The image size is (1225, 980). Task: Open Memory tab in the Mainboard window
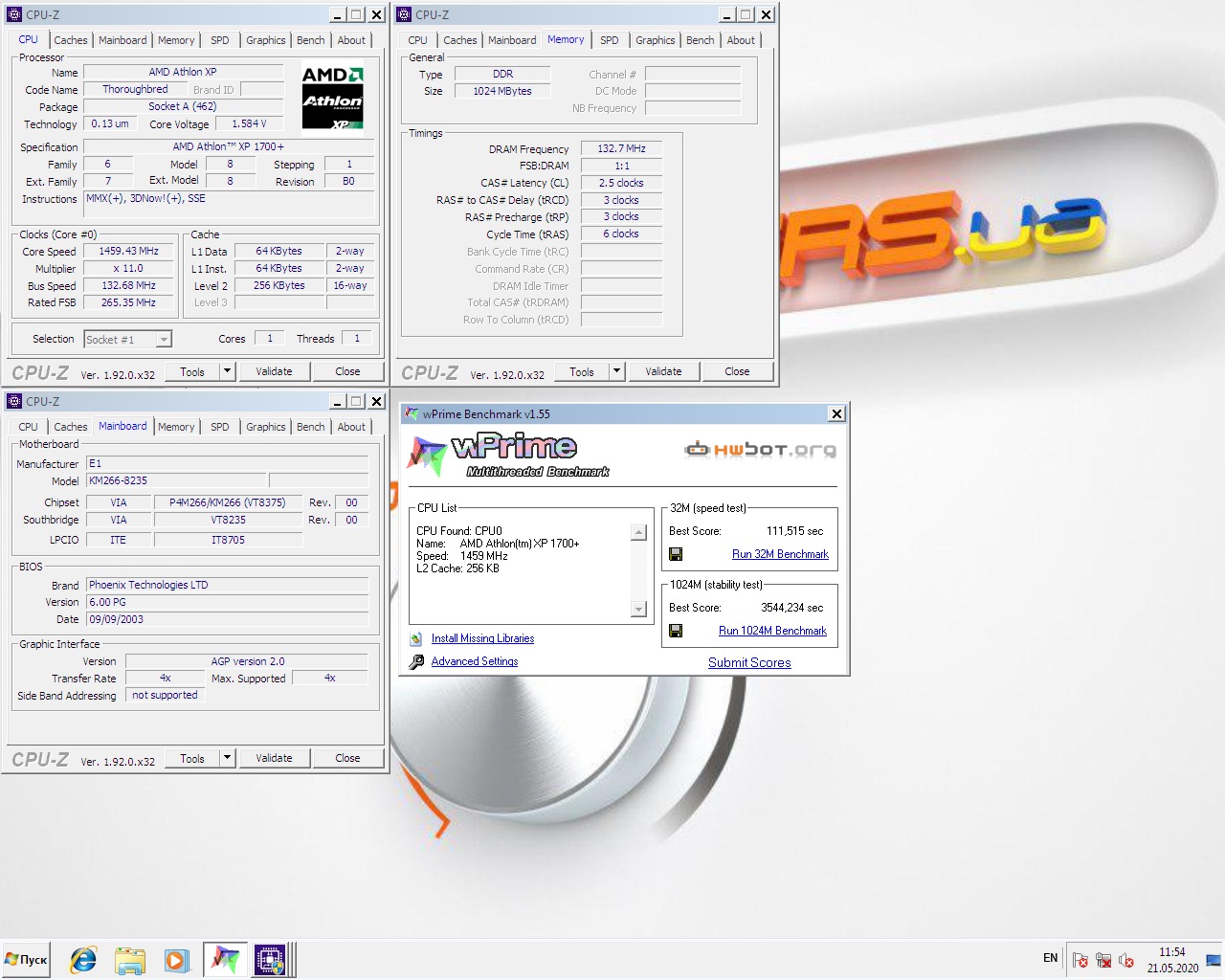pos(176,427)
